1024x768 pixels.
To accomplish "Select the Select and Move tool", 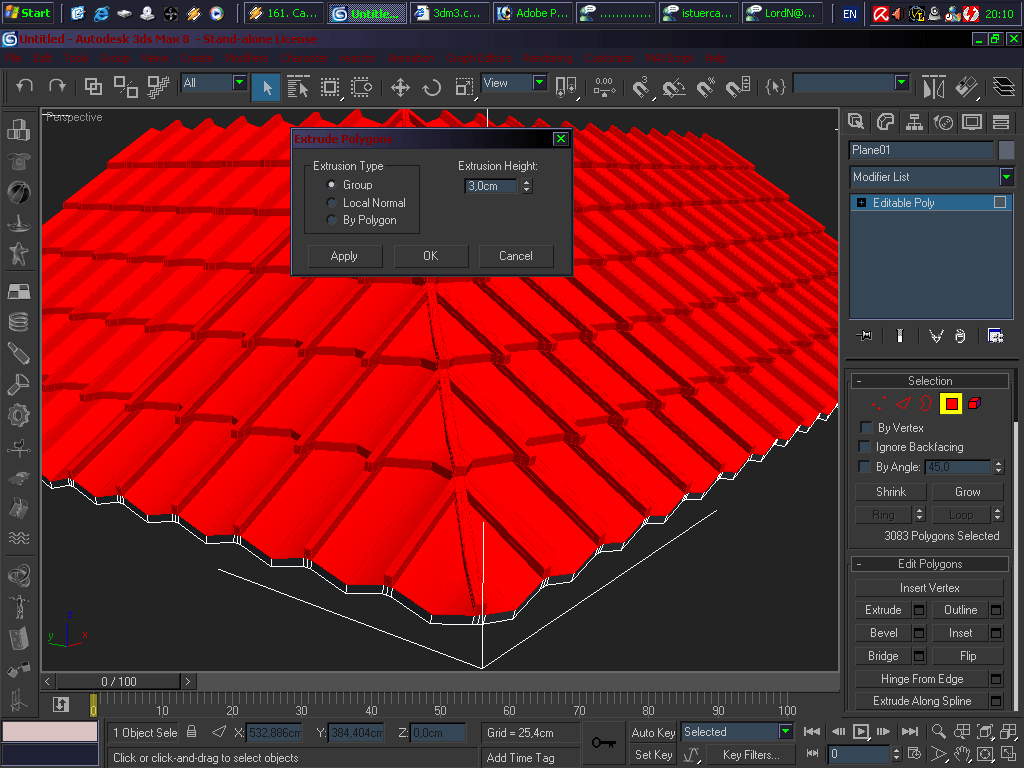I will coord(400,87).
